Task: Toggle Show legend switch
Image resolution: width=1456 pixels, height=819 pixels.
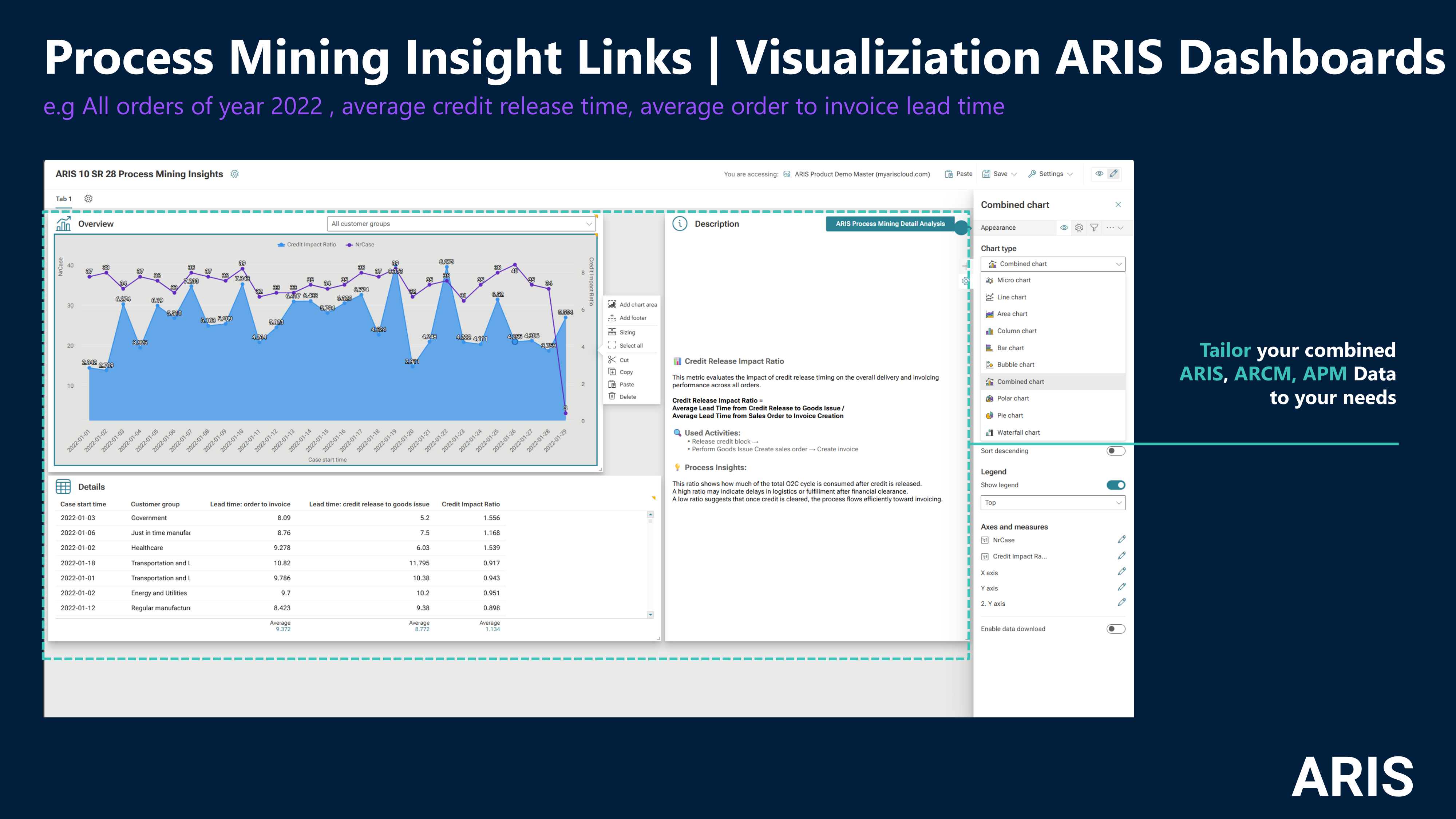Action: click(1116, 485)
